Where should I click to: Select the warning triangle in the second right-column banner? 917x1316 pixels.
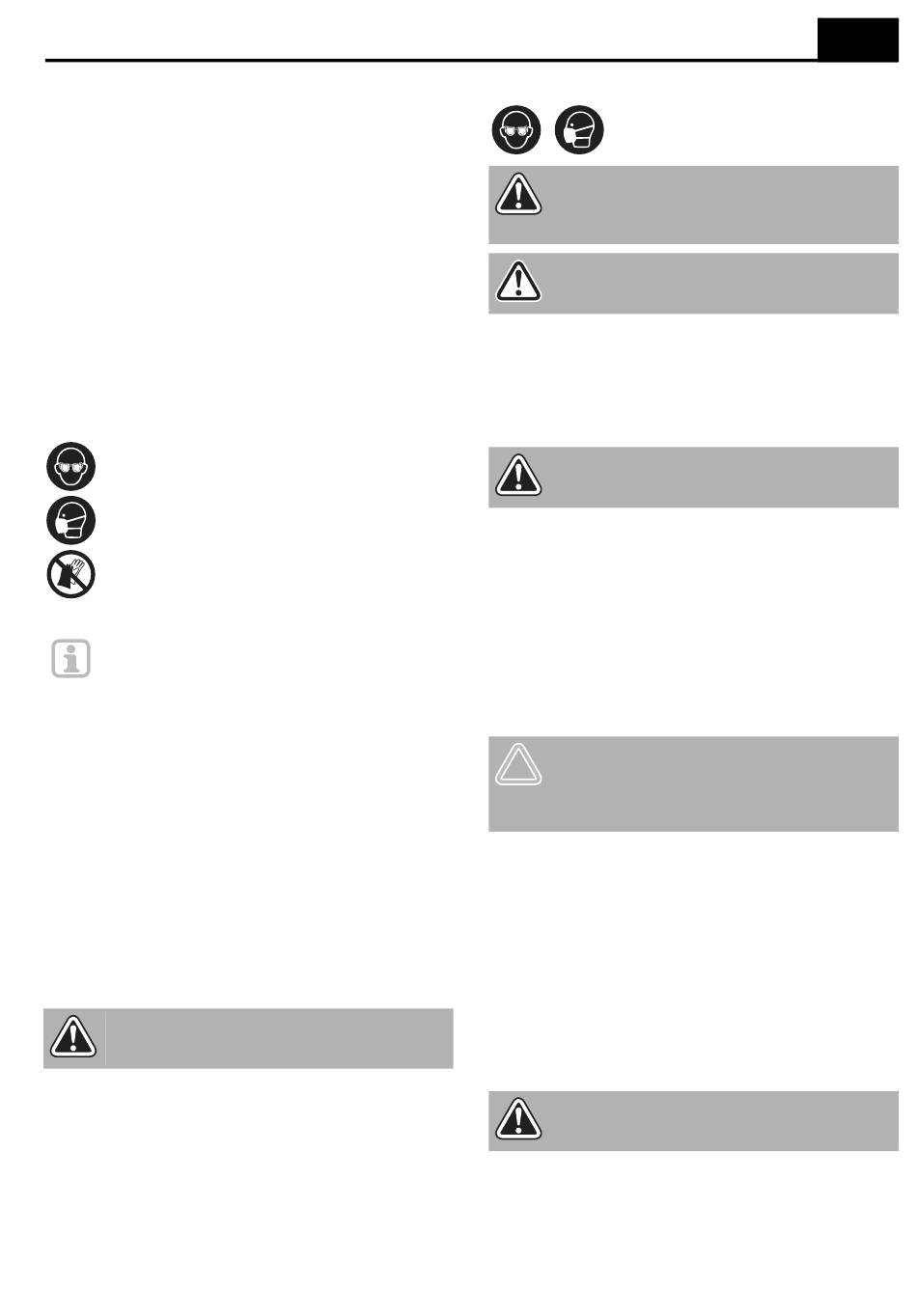coord(518,281)
